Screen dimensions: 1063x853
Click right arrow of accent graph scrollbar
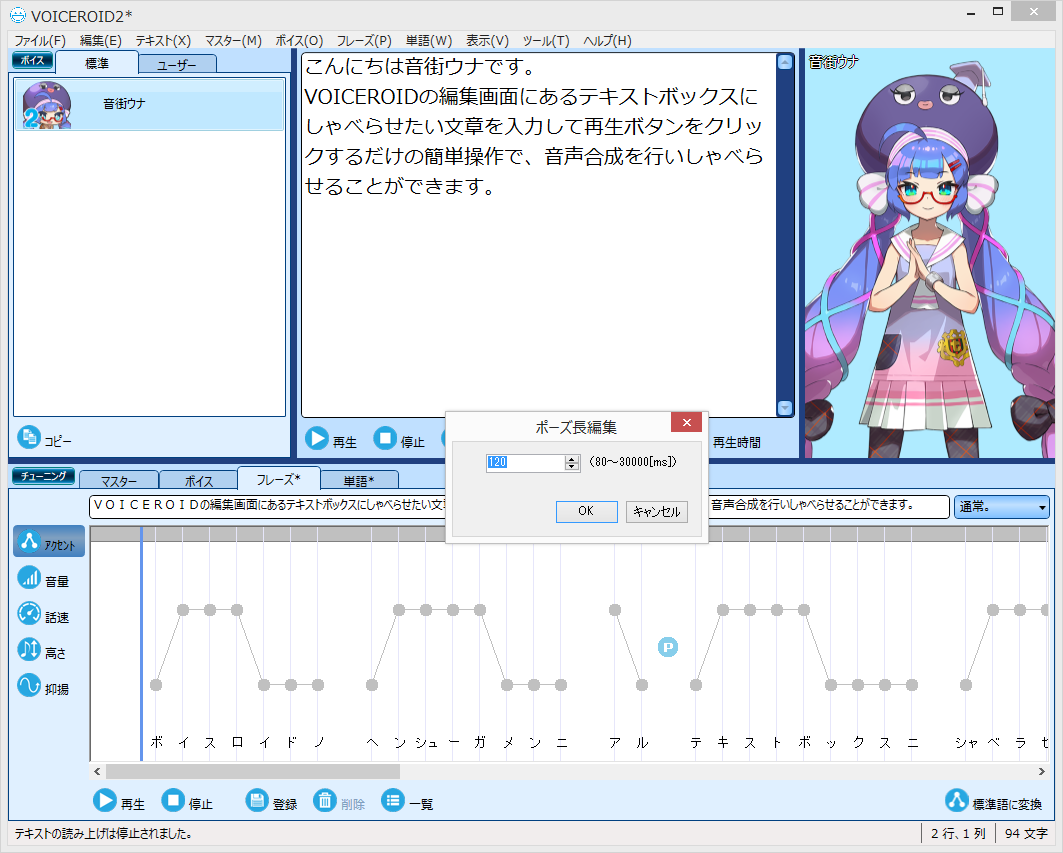point(1042,772)
